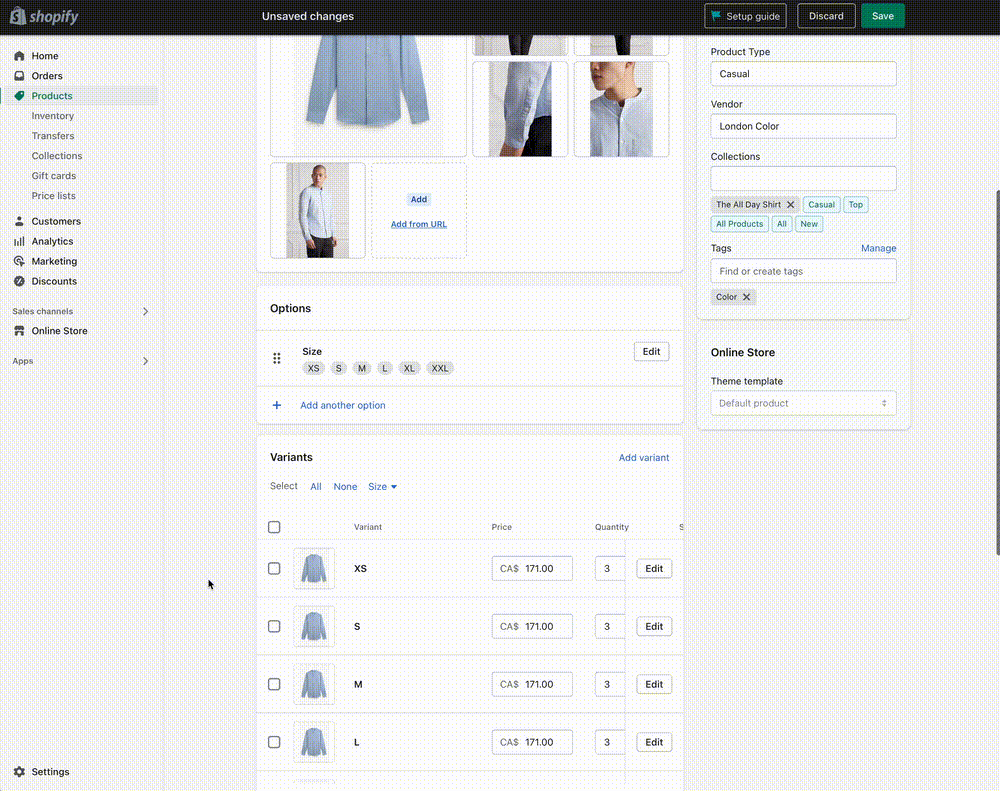
Task: Go to Transfers in sidebar
Action: coord(53,135)
